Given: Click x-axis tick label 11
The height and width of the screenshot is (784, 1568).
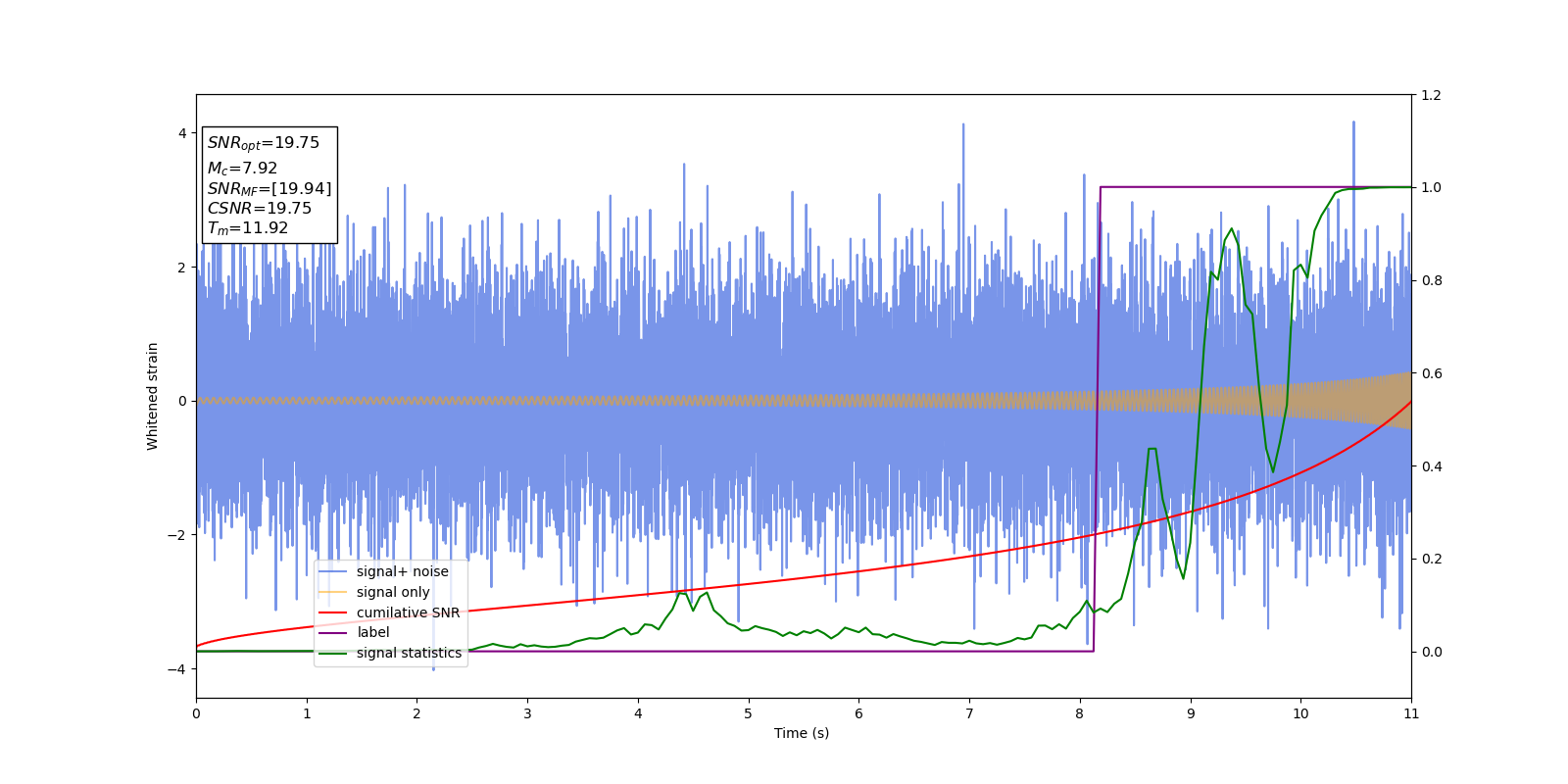Looking at the screenshot, I should point(1411,713).
